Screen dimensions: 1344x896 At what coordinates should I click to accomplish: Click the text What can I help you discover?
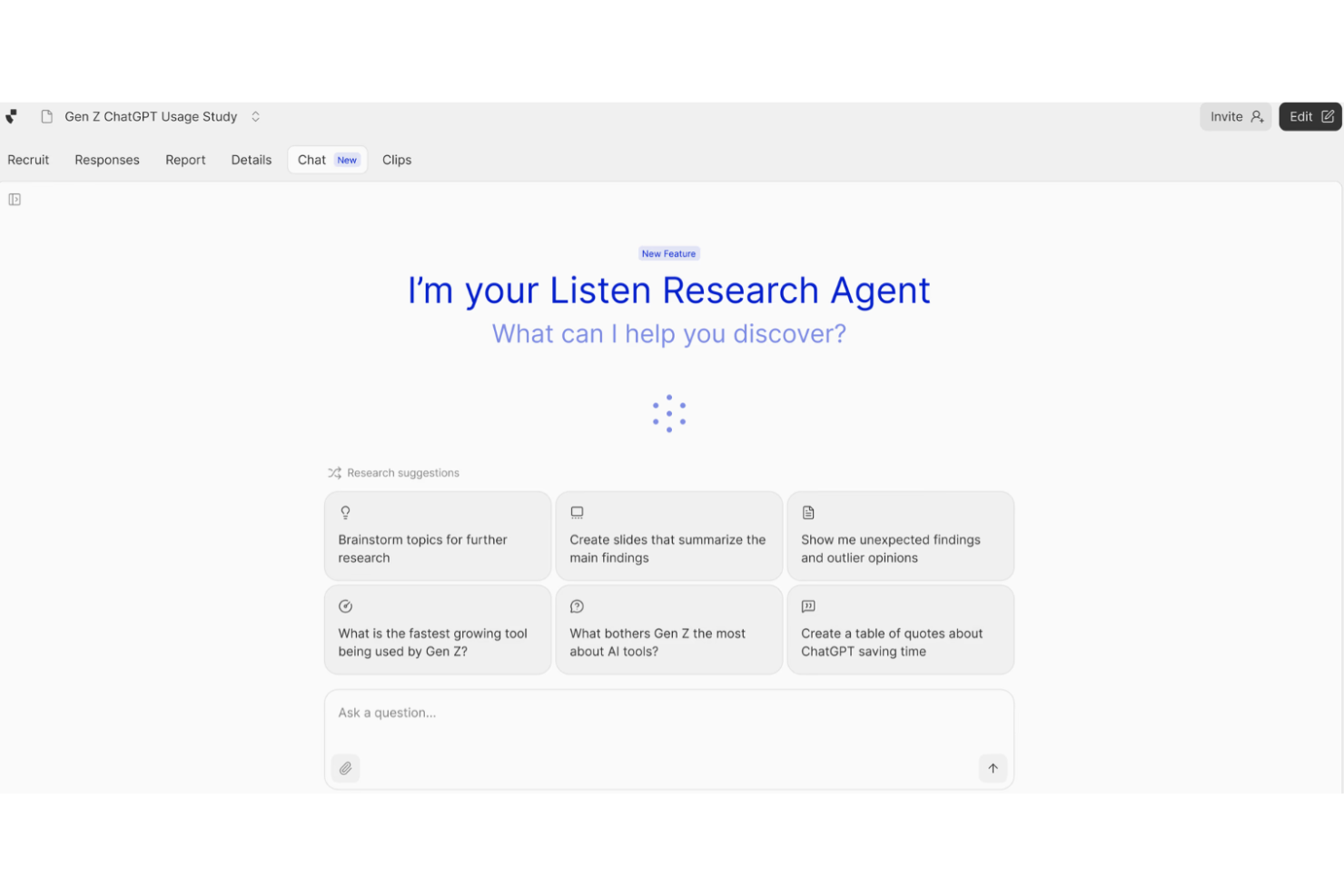(669, 334)
